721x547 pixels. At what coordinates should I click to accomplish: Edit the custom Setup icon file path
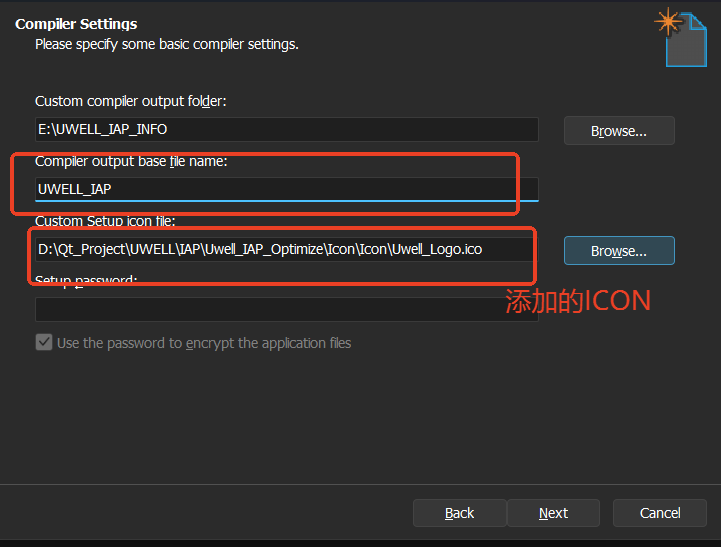[x=286, y=250]
